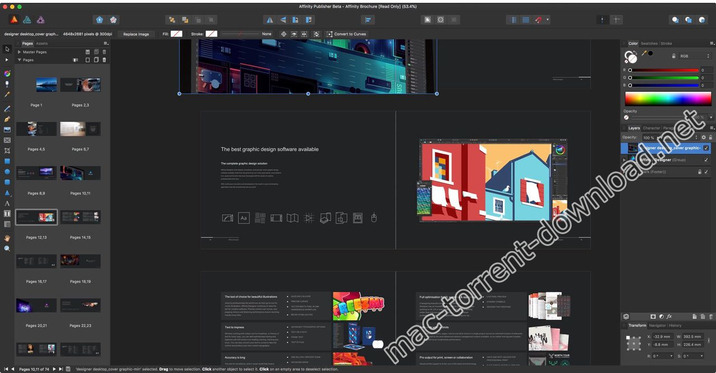Select the Triangle shape tool
Screen dimensions: 716x373
[7, 193]
